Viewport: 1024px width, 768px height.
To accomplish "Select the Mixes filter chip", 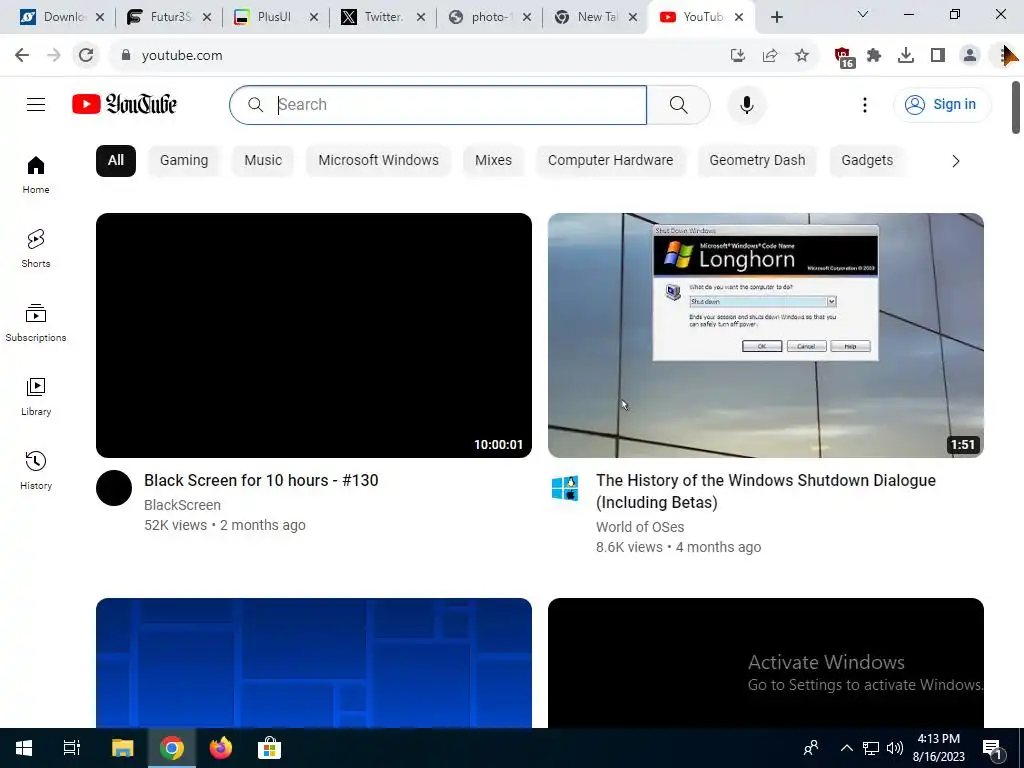I will pos(494,161).
